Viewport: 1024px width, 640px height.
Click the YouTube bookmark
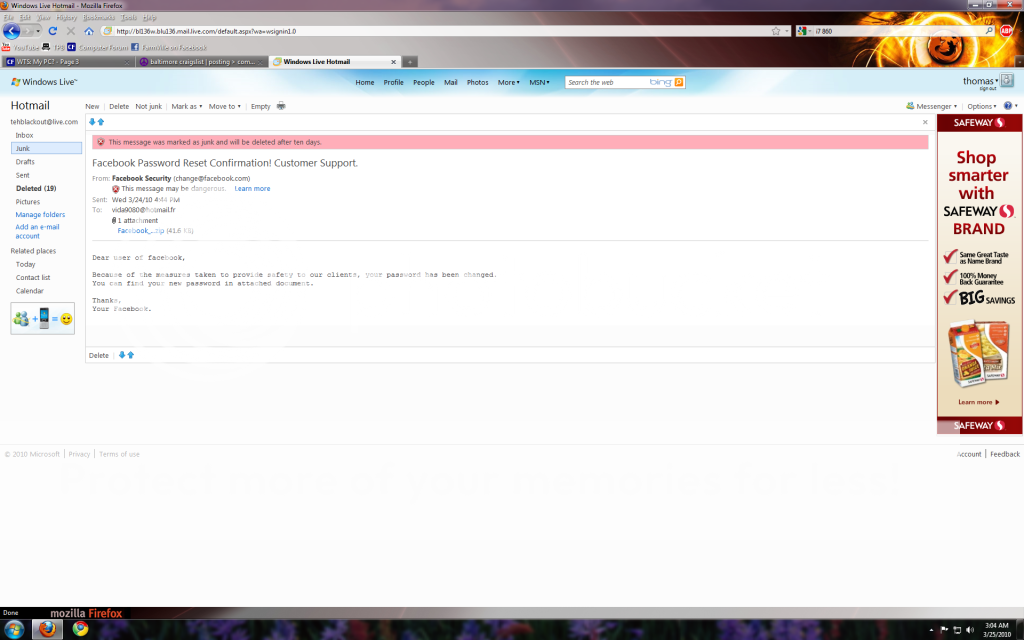point(22,47)
